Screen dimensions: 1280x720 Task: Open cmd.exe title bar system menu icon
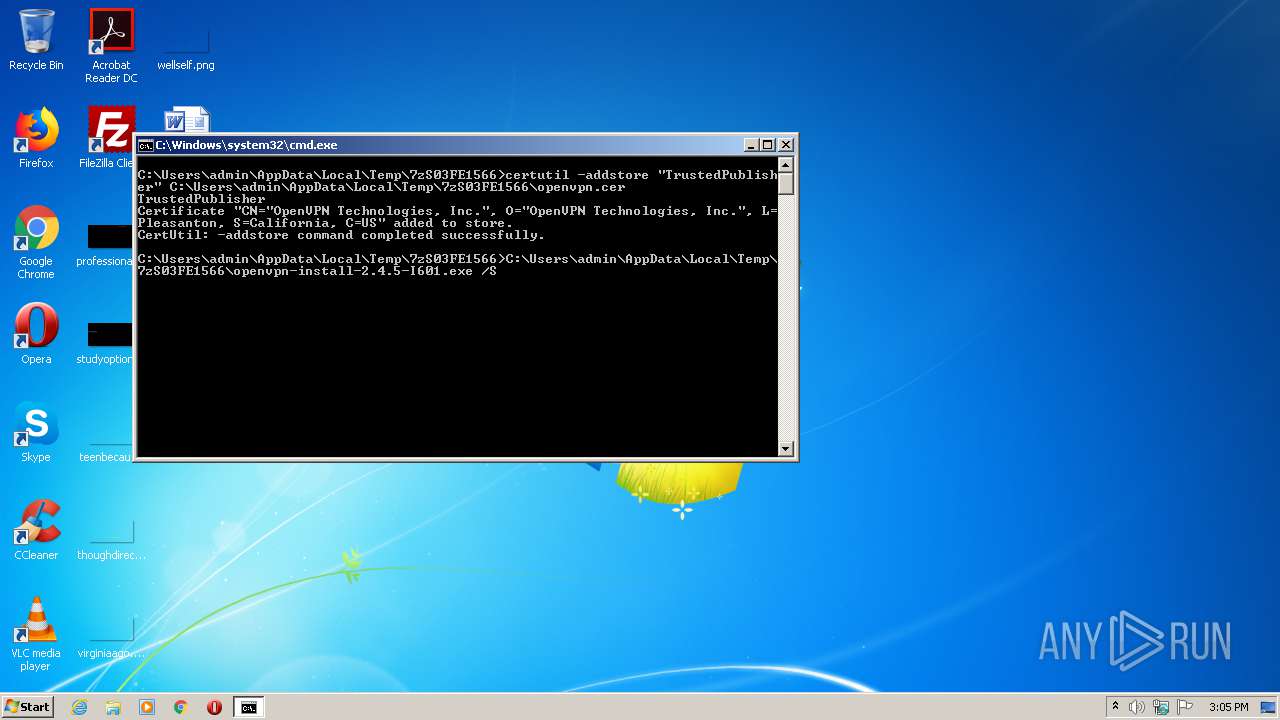[145, 145]
